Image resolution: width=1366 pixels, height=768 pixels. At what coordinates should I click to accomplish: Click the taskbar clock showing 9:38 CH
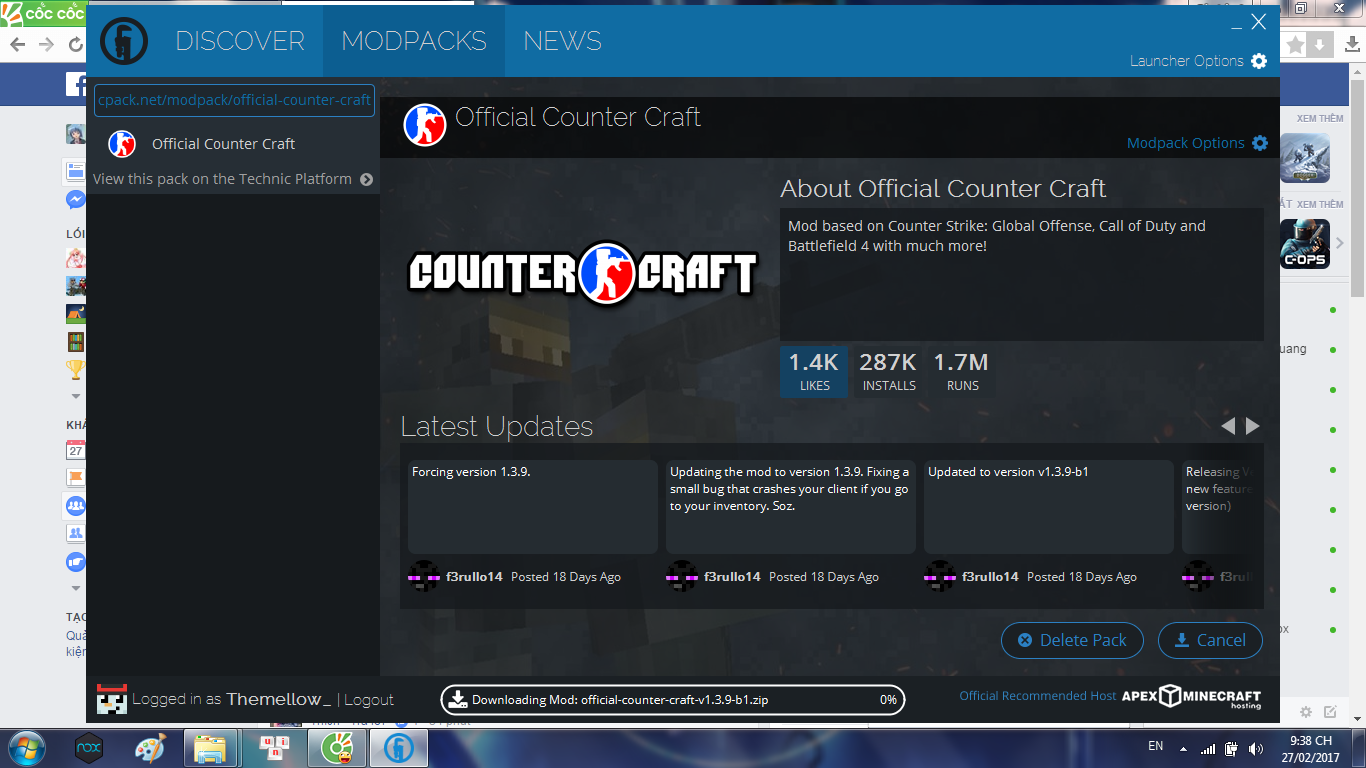[1311, 749]
